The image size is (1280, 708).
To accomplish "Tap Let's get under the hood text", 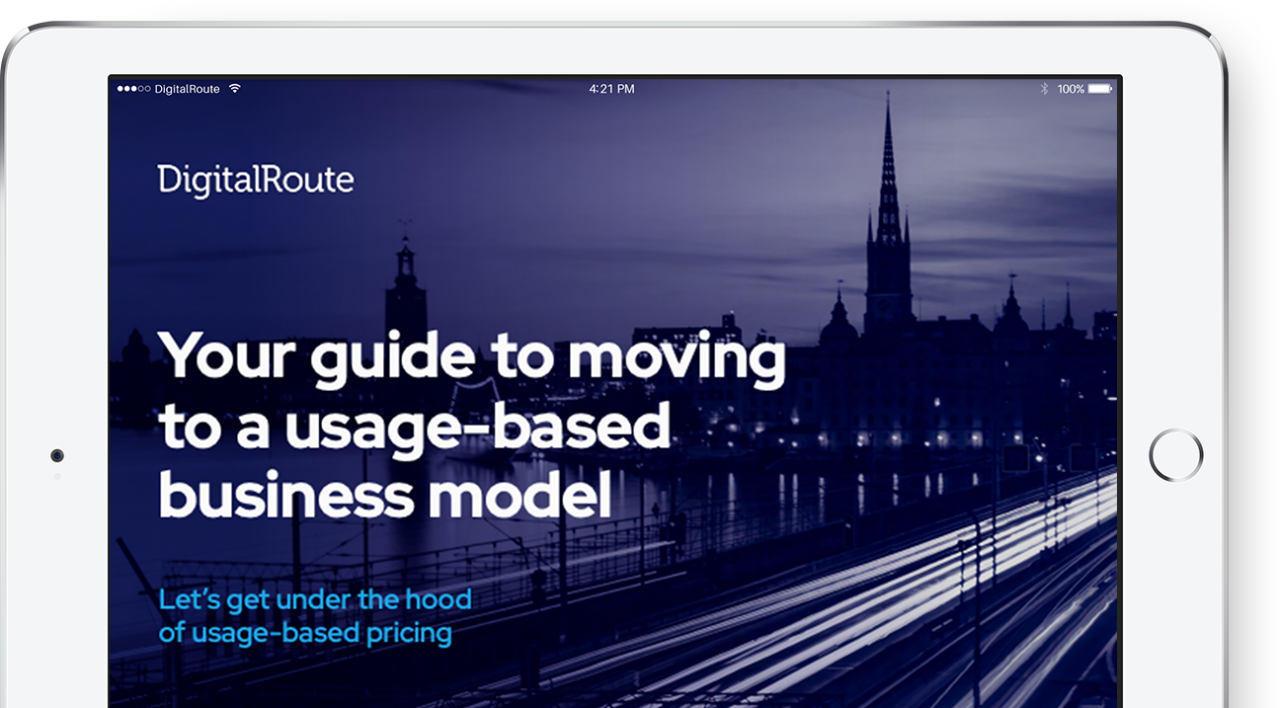I will [x=314, y=598].
